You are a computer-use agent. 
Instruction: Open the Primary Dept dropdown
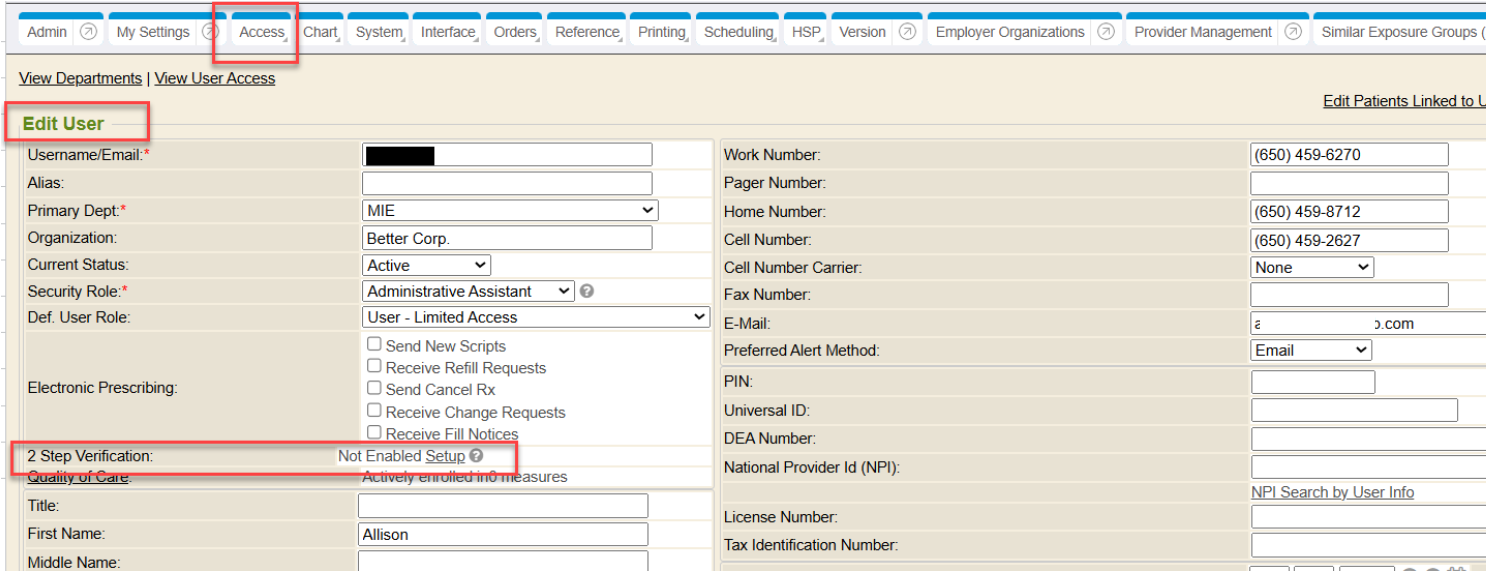pos(510,211)
